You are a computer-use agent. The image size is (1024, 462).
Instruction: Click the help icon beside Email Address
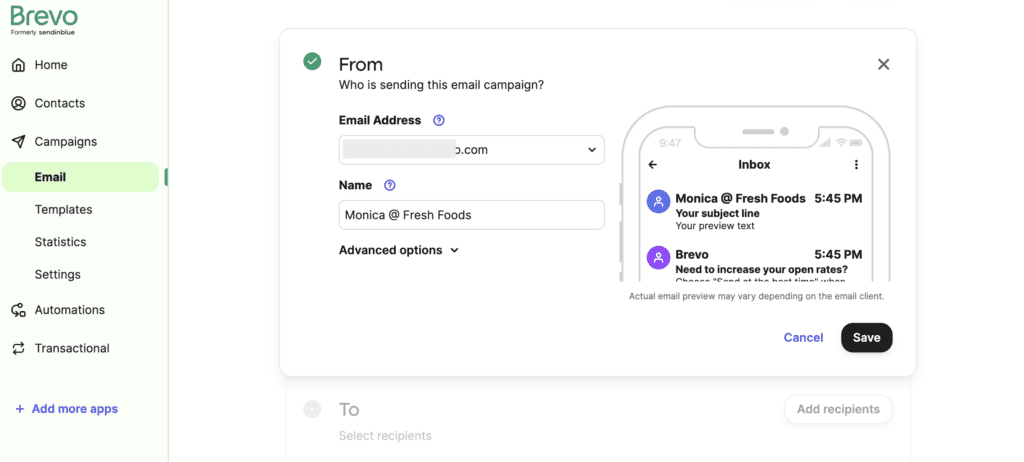point(439,120)
